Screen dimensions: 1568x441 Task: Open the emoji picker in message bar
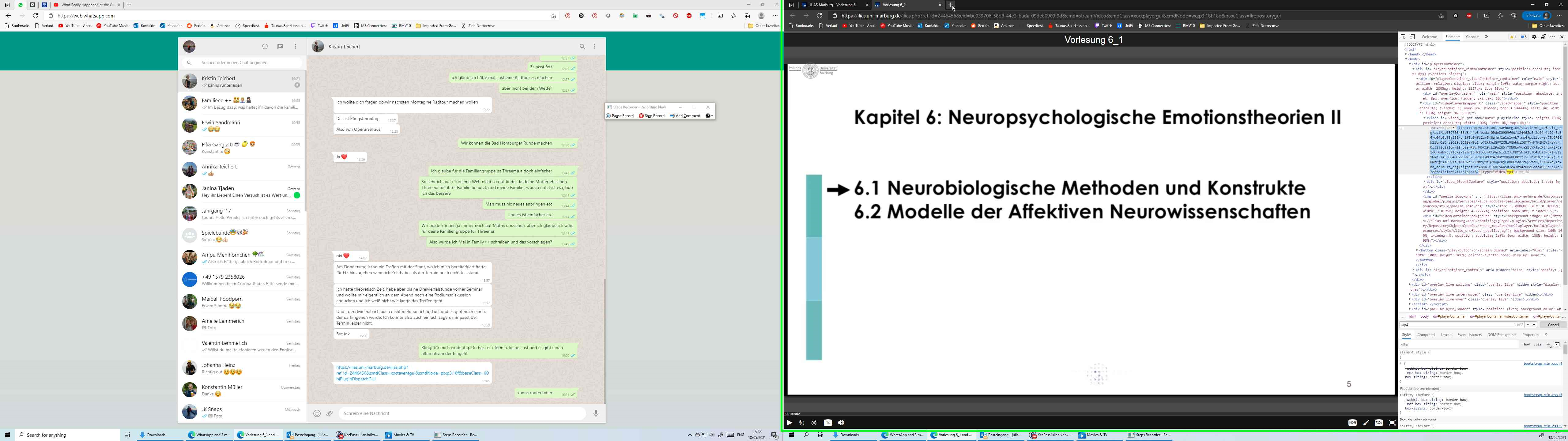[317, 413]
